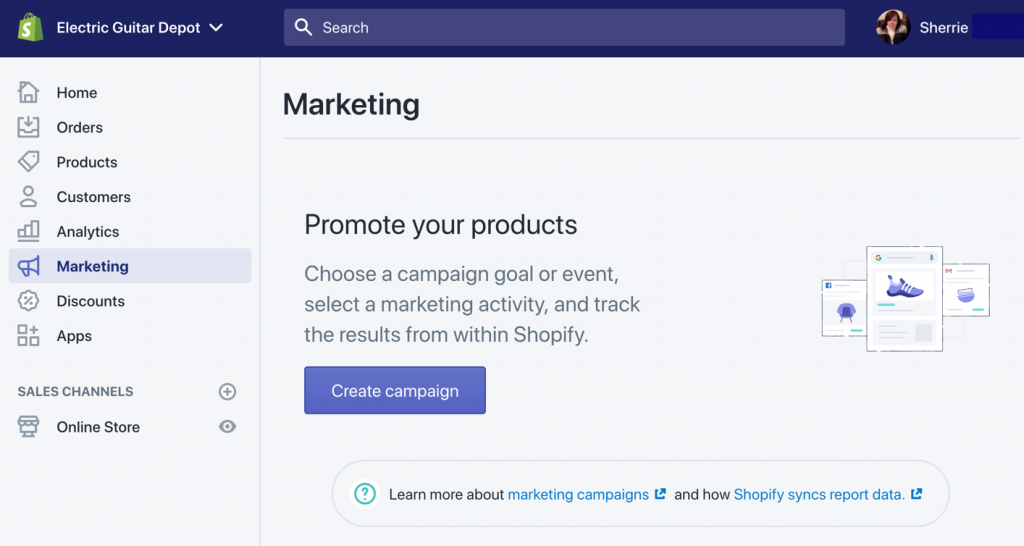Select Marketing in the sidebar

click(x=92, y=266)
